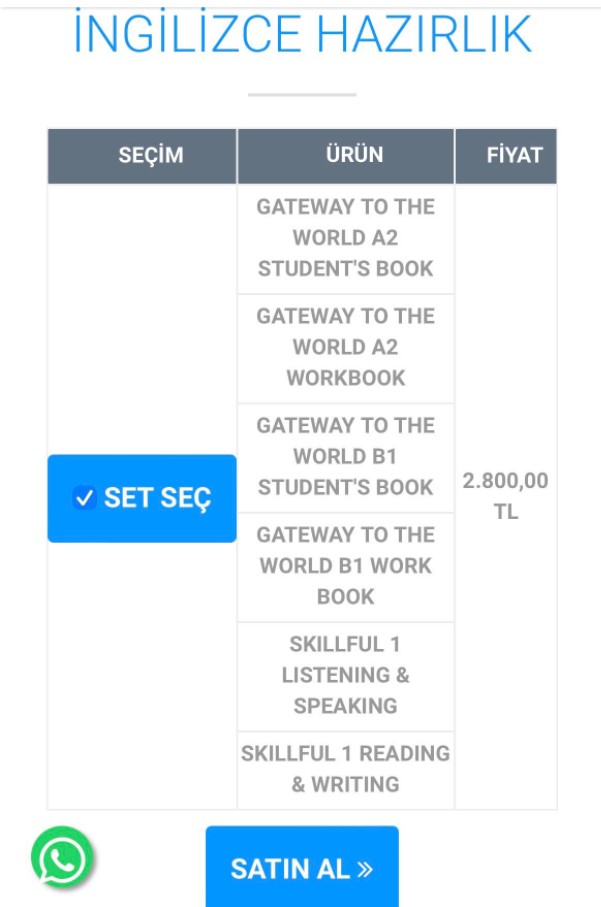Select Skillful 1 Reading & Writing row

345,768
